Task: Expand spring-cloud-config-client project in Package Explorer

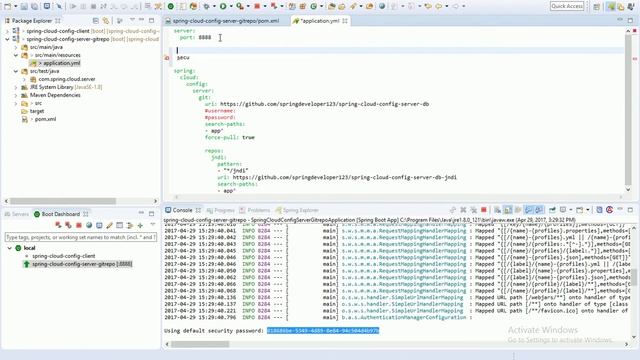Action: [7, 31]
